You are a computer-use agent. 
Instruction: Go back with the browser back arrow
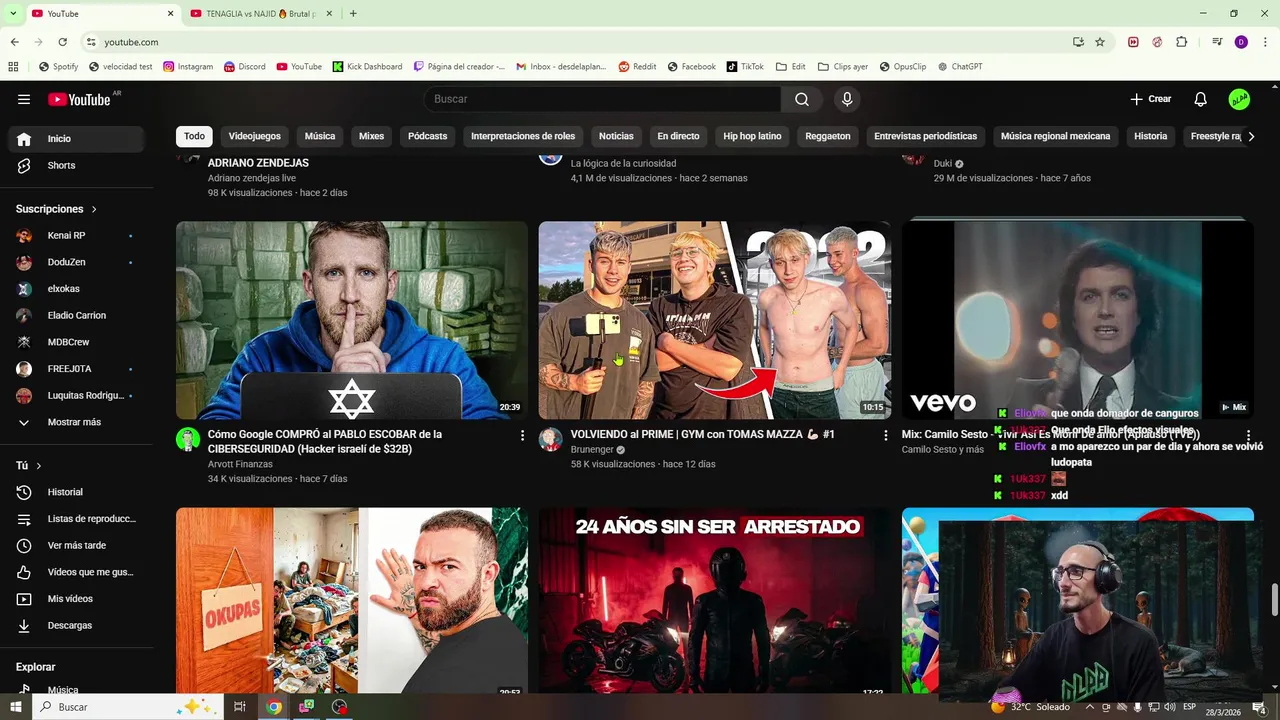[14, 42]
